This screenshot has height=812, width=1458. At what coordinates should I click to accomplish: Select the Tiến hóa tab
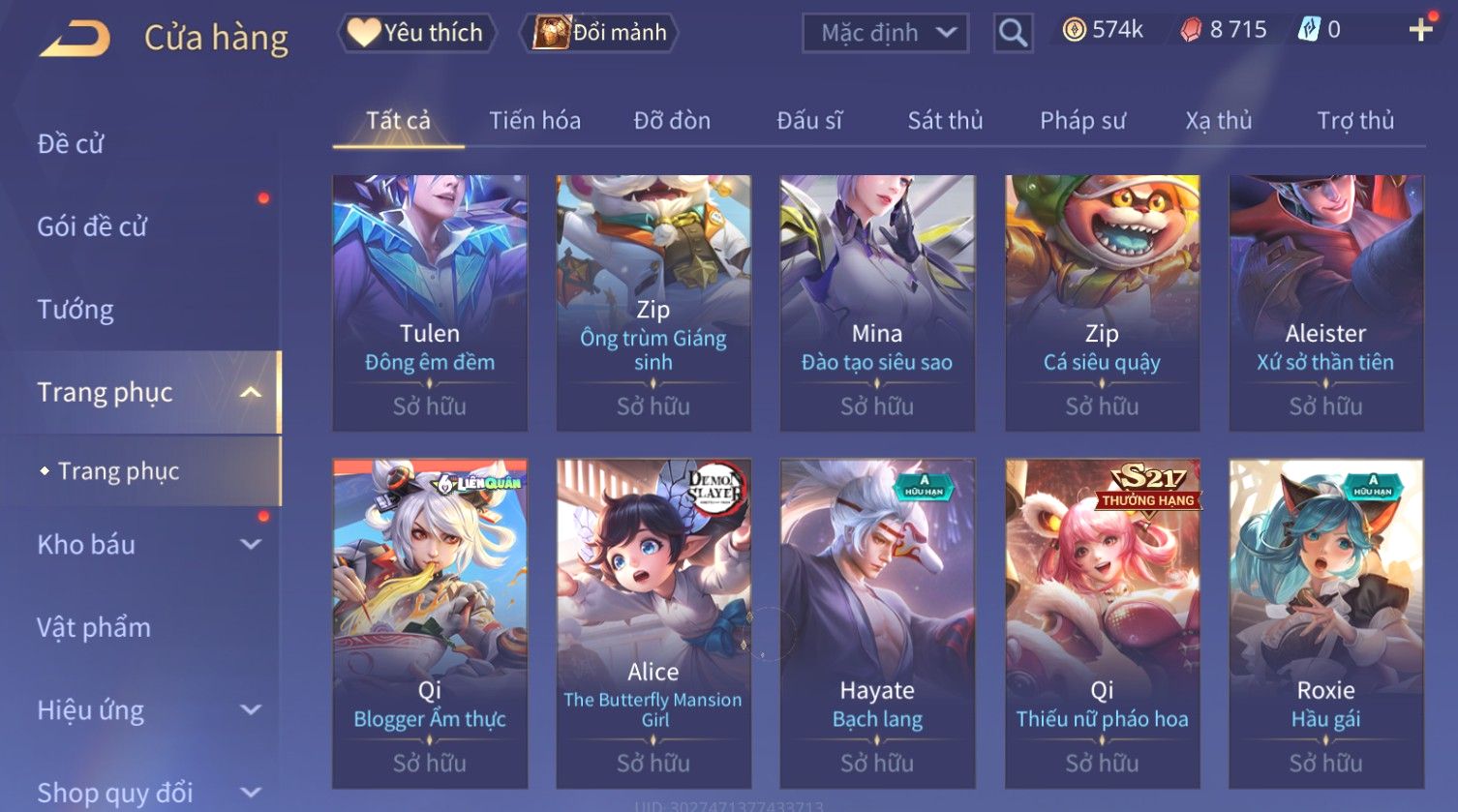(534, 120)
